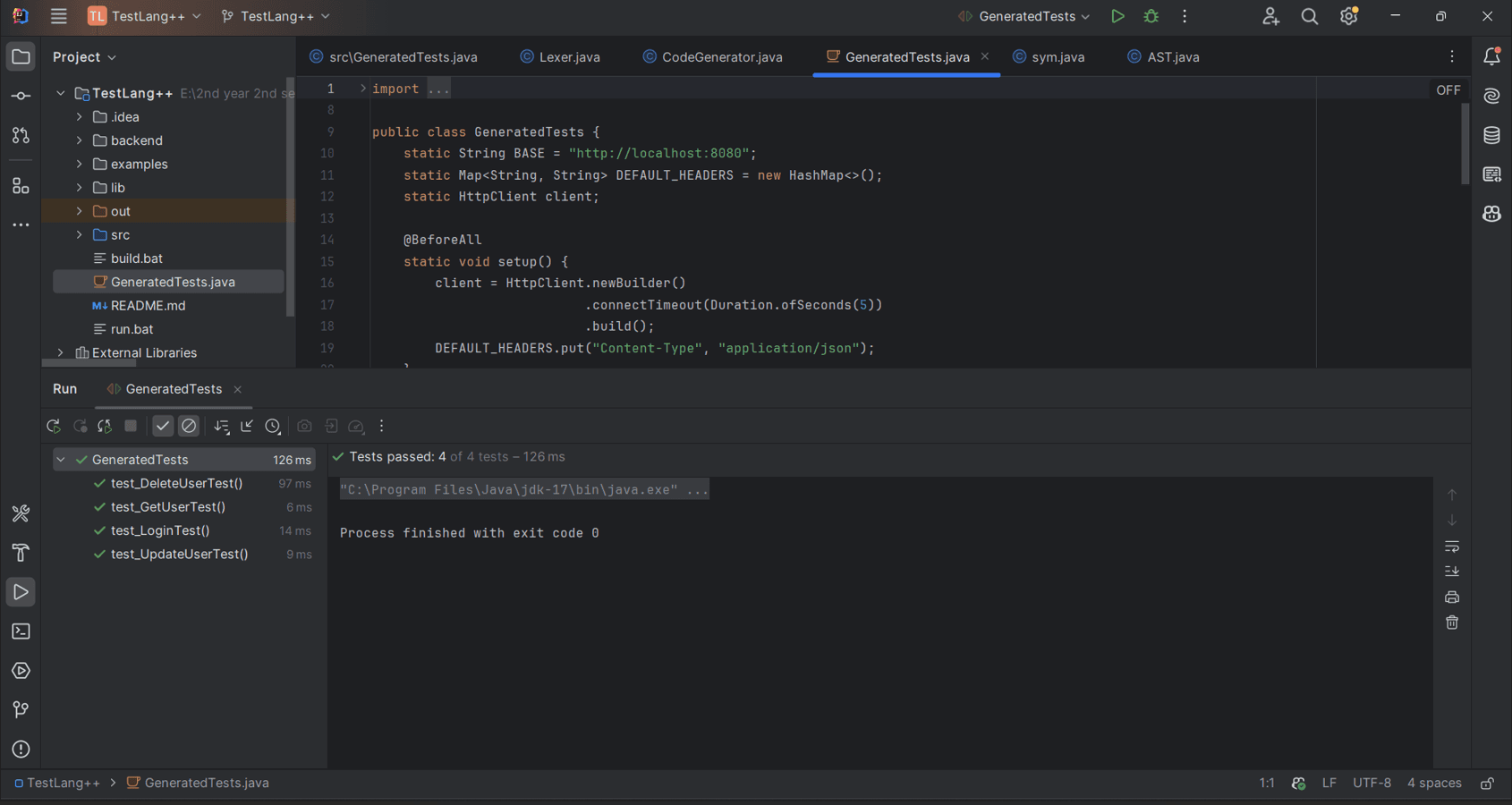Stop the running process square icon

pyautogui.click(x=131, y=427)
